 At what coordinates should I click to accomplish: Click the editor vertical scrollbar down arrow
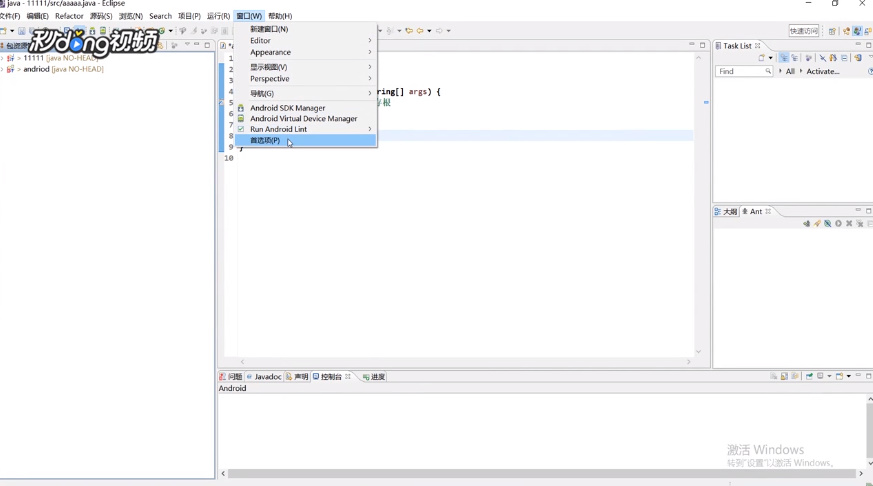(698, 352)
